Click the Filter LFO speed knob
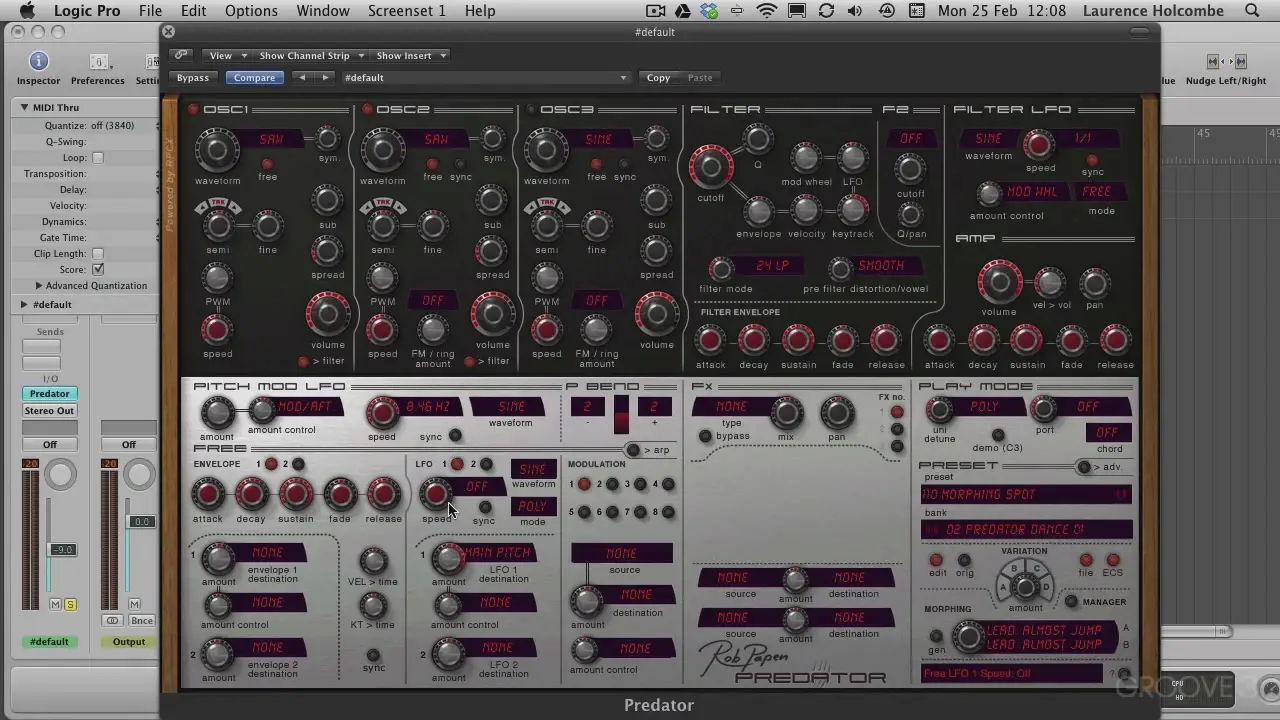1280x720 pixels. (1039, 146)
